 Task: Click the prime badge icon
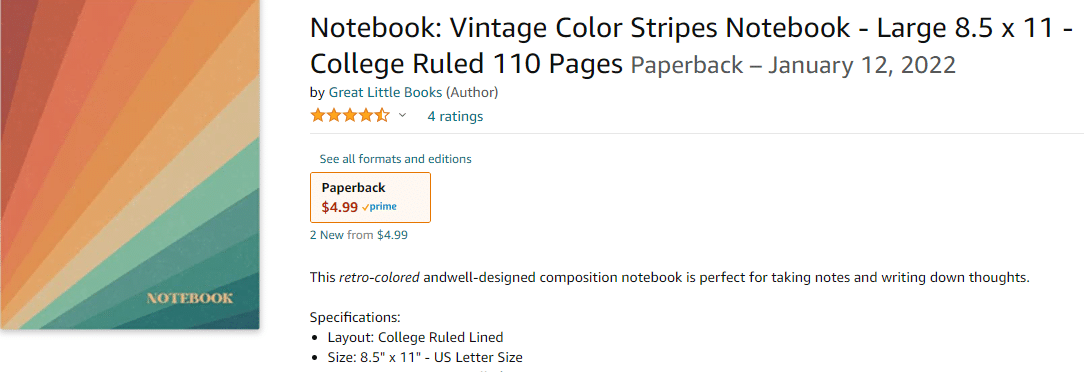[380, 207]
